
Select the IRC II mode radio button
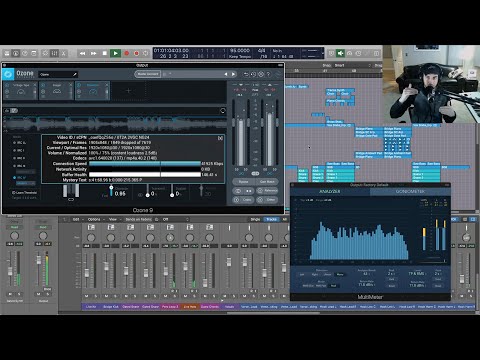tap(14, 158)
